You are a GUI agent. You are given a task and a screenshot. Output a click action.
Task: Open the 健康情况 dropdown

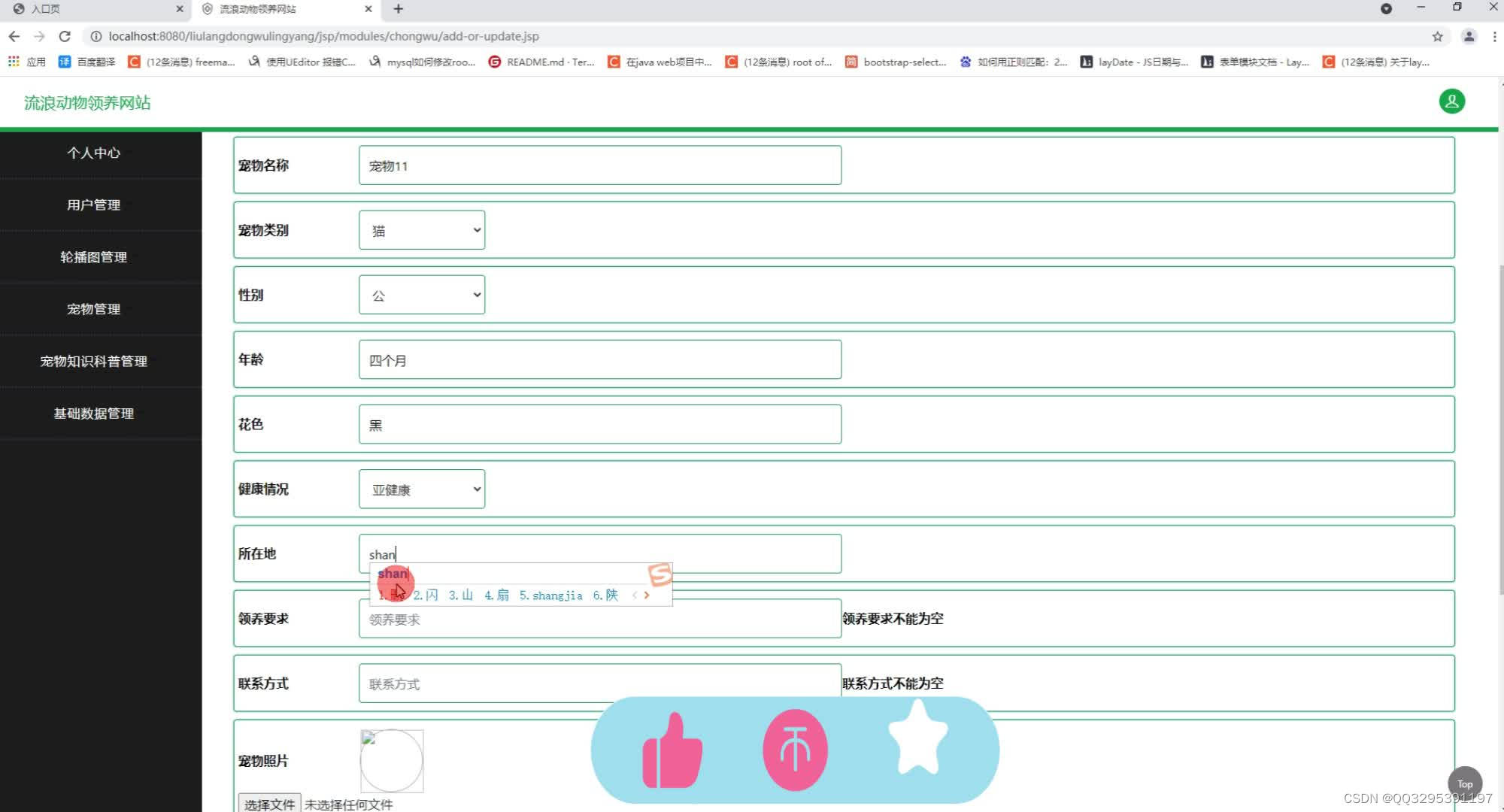(422, 489)
